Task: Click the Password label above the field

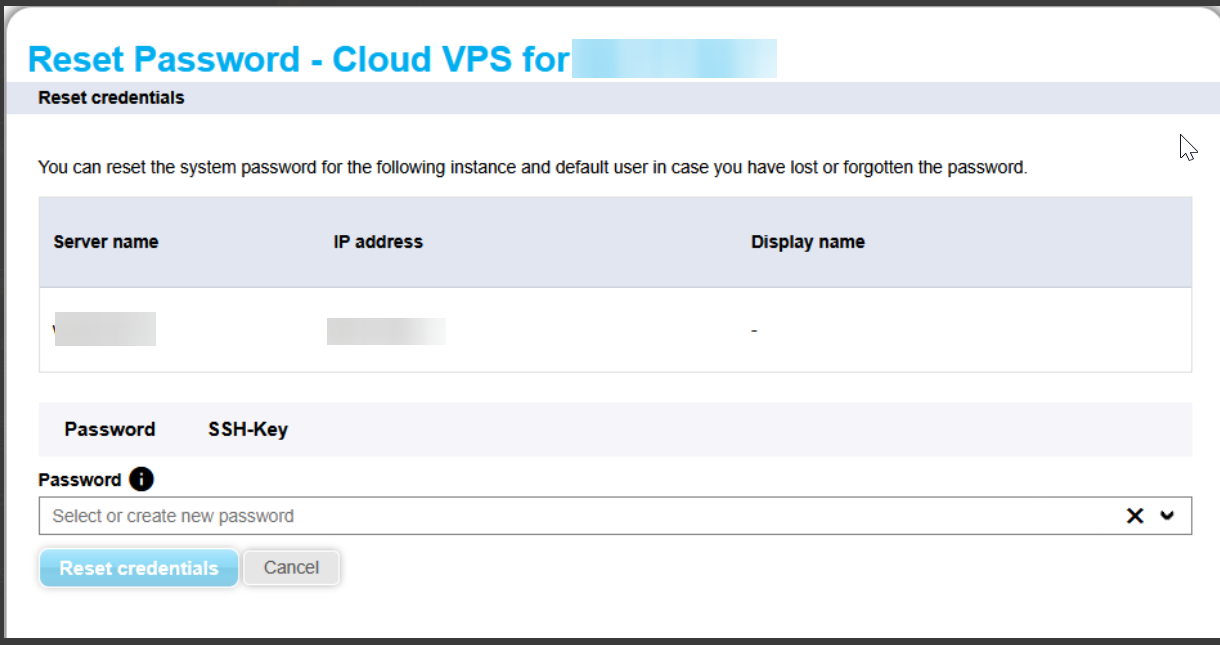Action: pyautogui.click(x=80, y=480)
